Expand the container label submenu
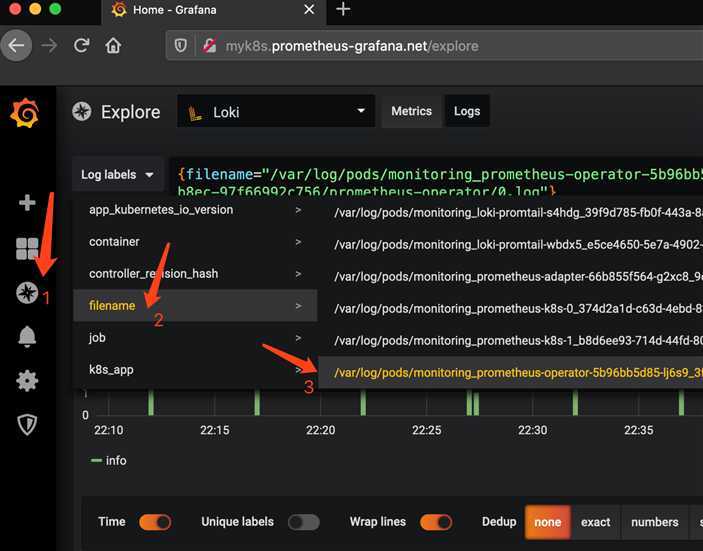Viewport: 703px width, 551px height. click(x=195, y=242)
